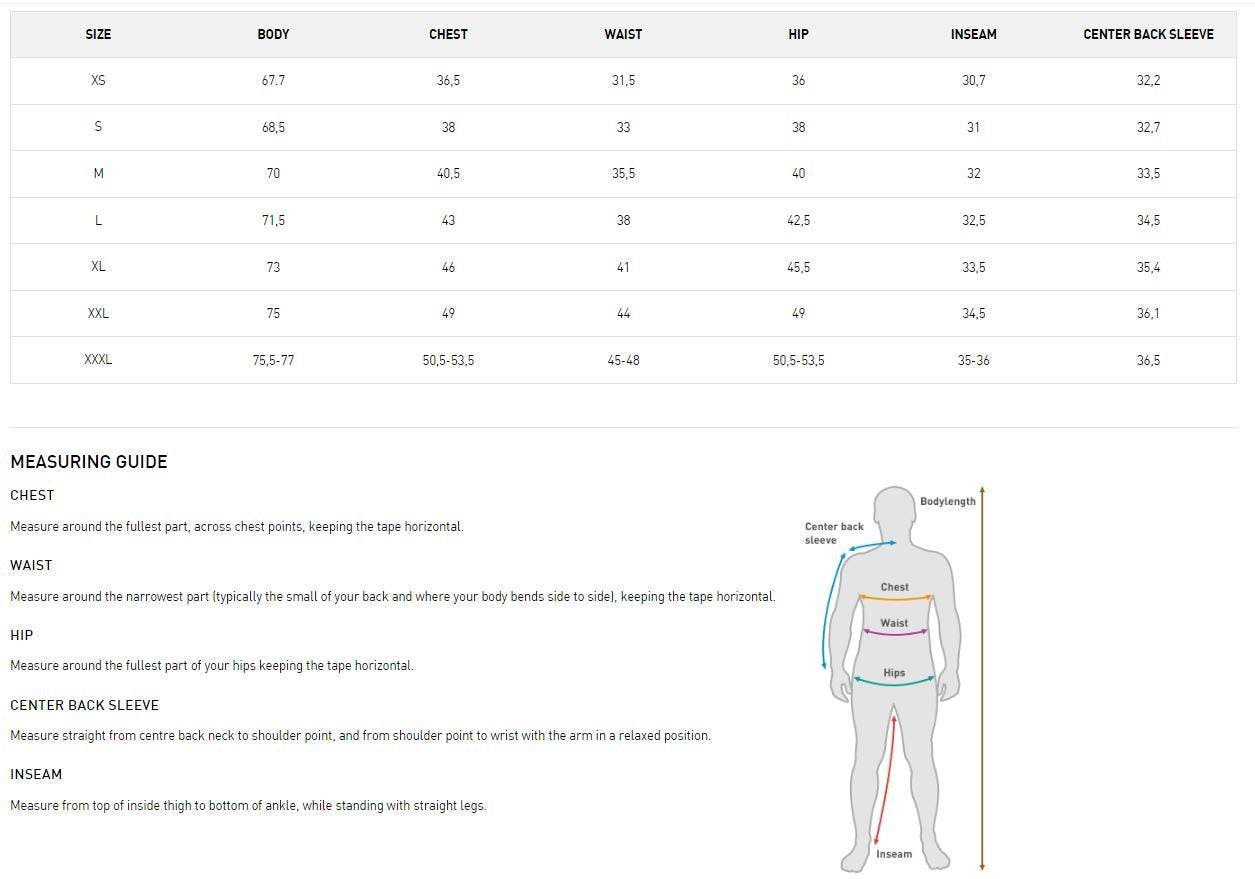Click the orange chest arrow on diagram
The image size is (1255, 879).
[895, 599]
